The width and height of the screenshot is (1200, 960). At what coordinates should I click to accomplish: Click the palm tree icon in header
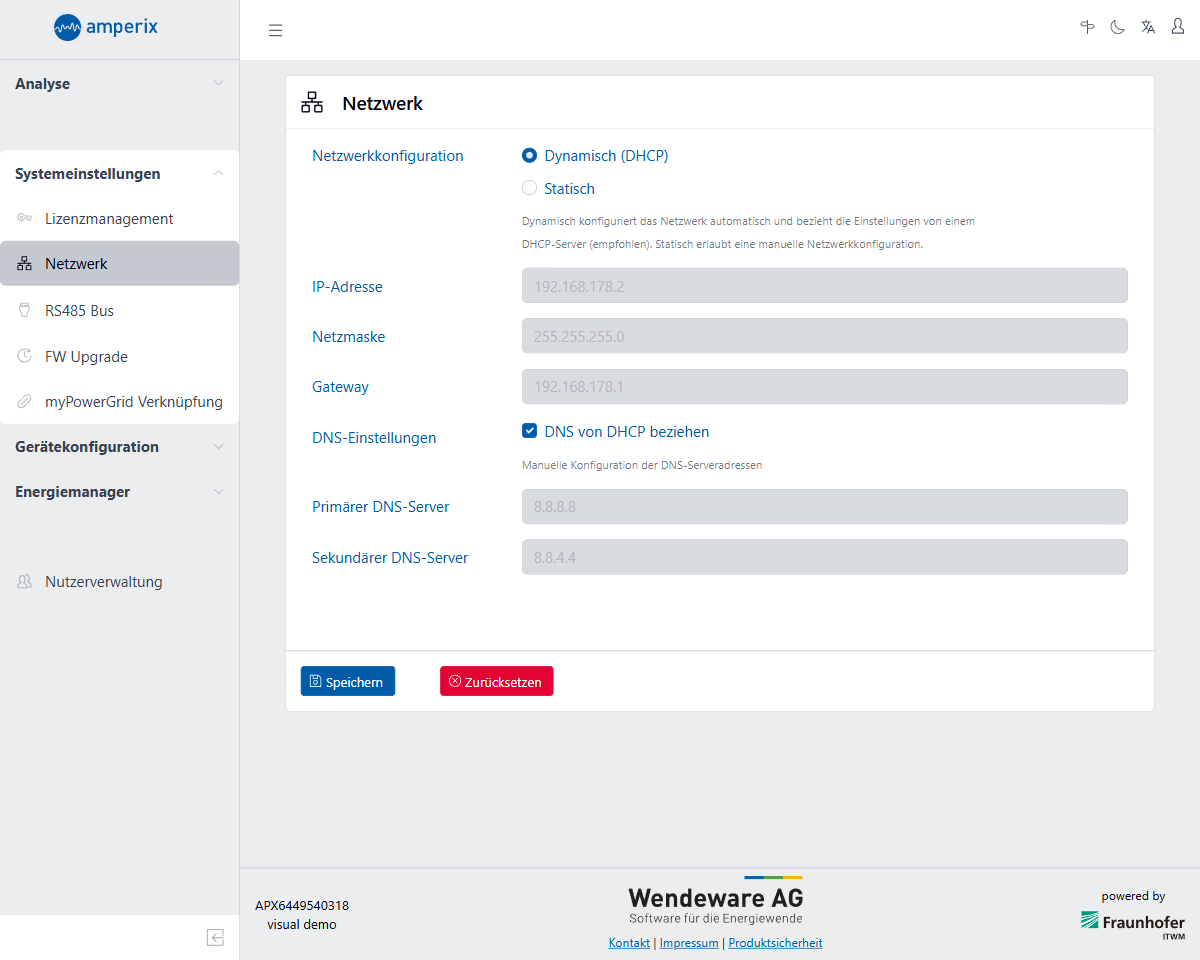click(1087, 28)
